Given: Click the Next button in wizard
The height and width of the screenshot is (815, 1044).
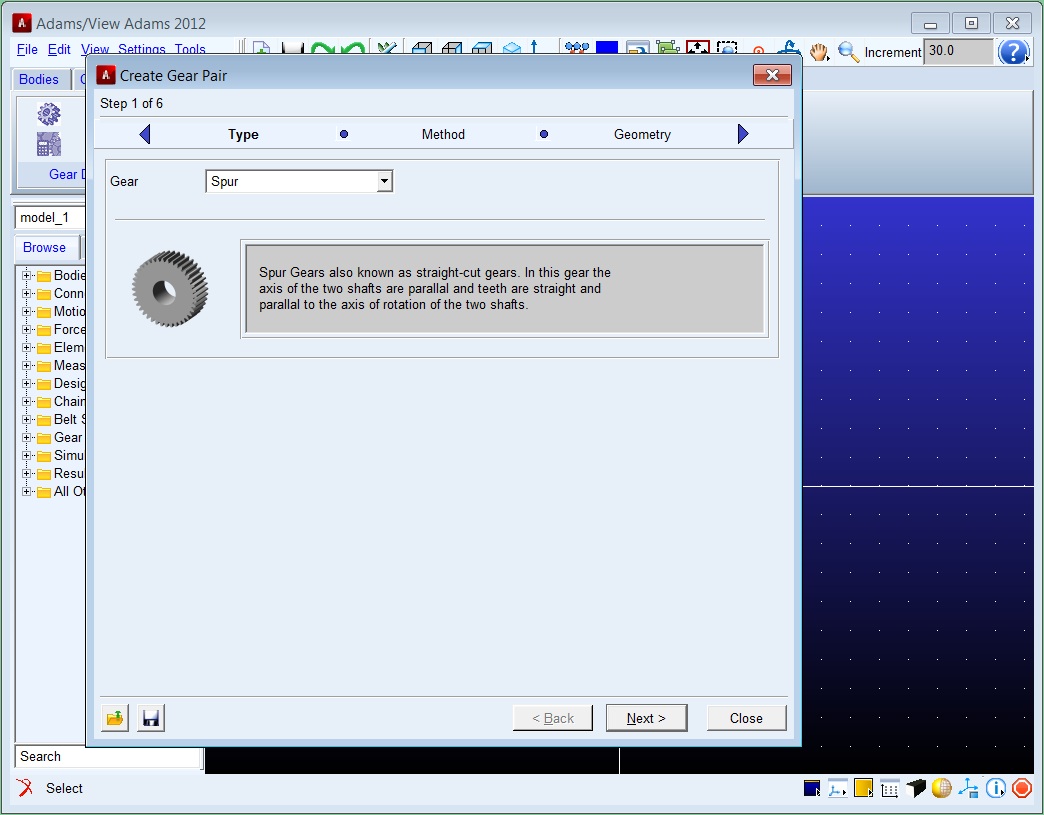Looking at the screenshot, I should [x=646, y=718].
